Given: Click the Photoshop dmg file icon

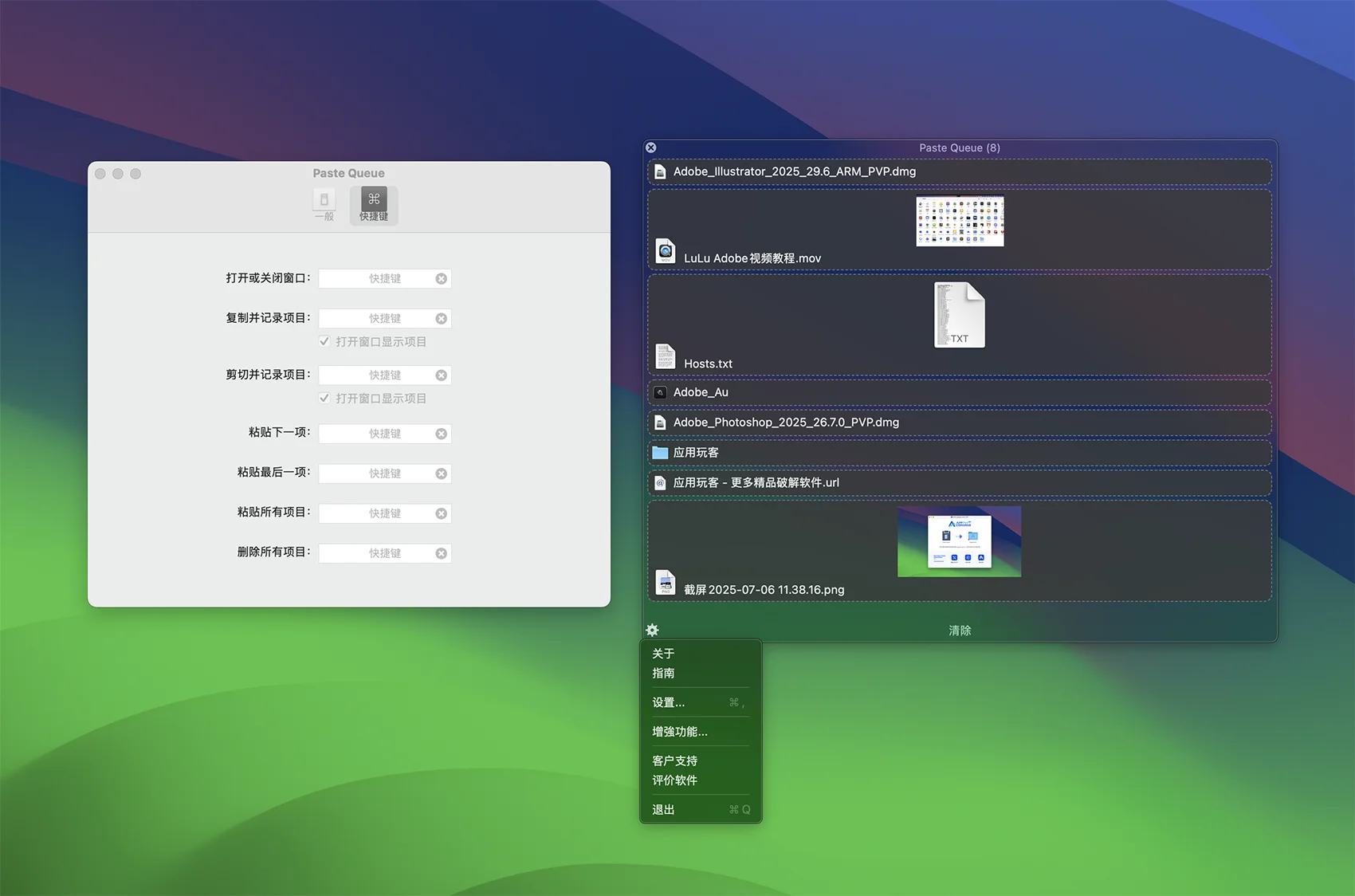Looking at the screenshot, I should [x=660, y=422].
